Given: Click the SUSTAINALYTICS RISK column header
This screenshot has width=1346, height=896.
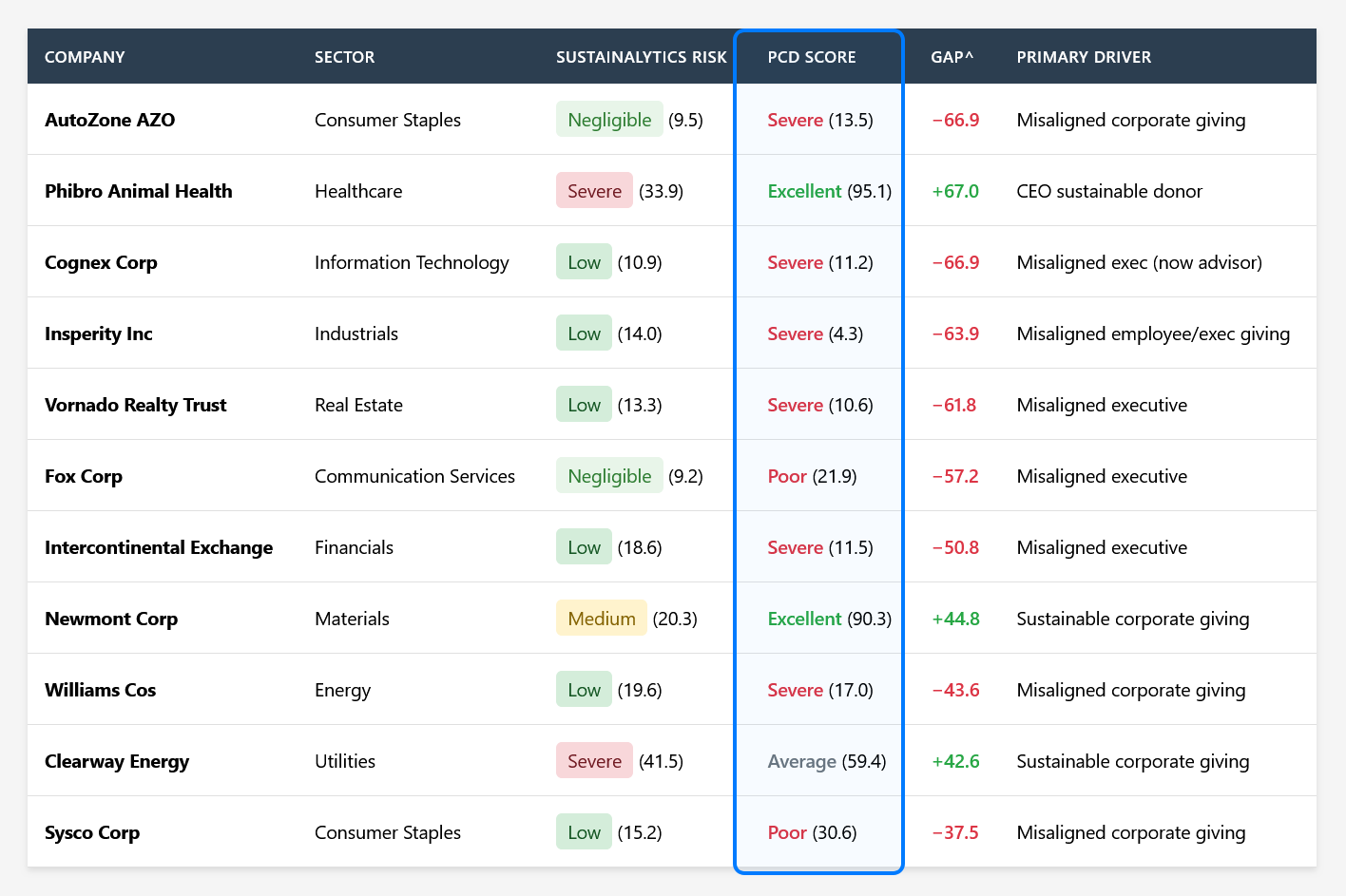Looking at the screenshot, I should click(x=642, y=57).
